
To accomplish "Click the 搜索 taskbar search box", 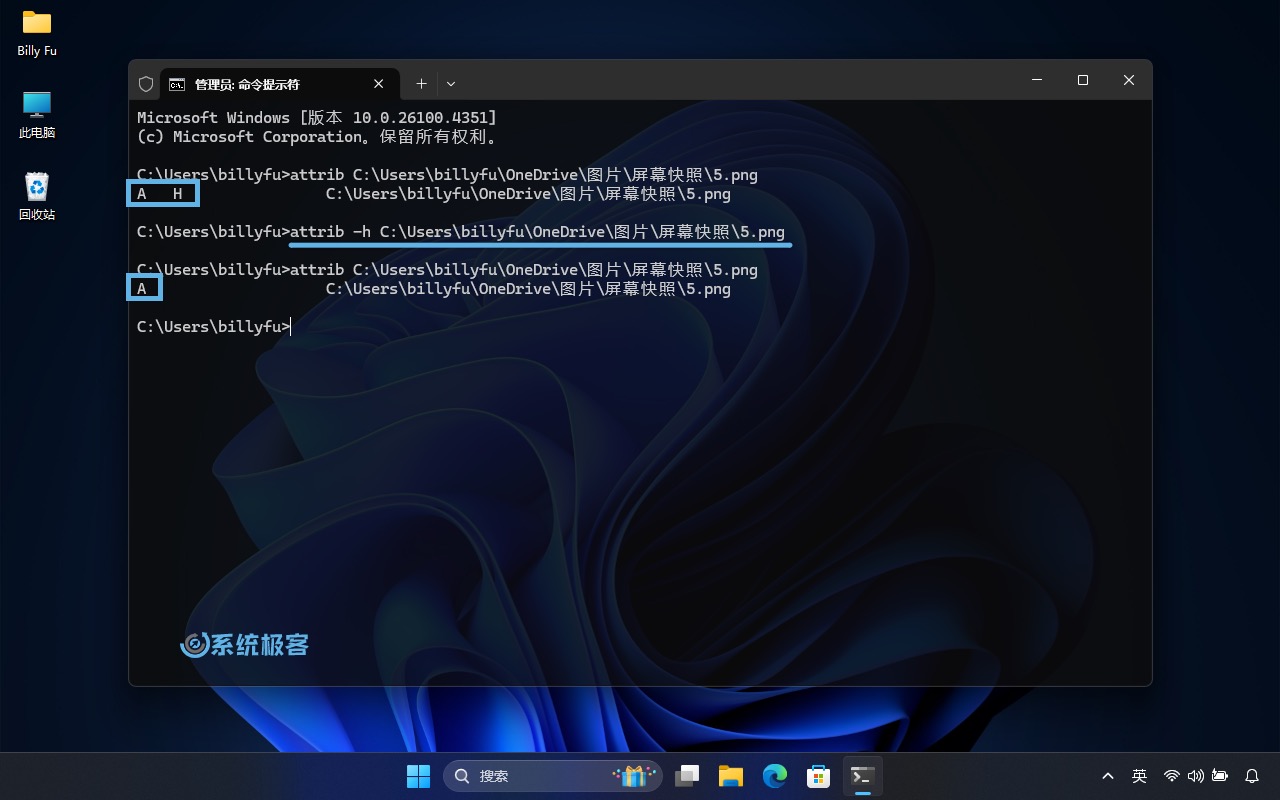I will (553, 776).
